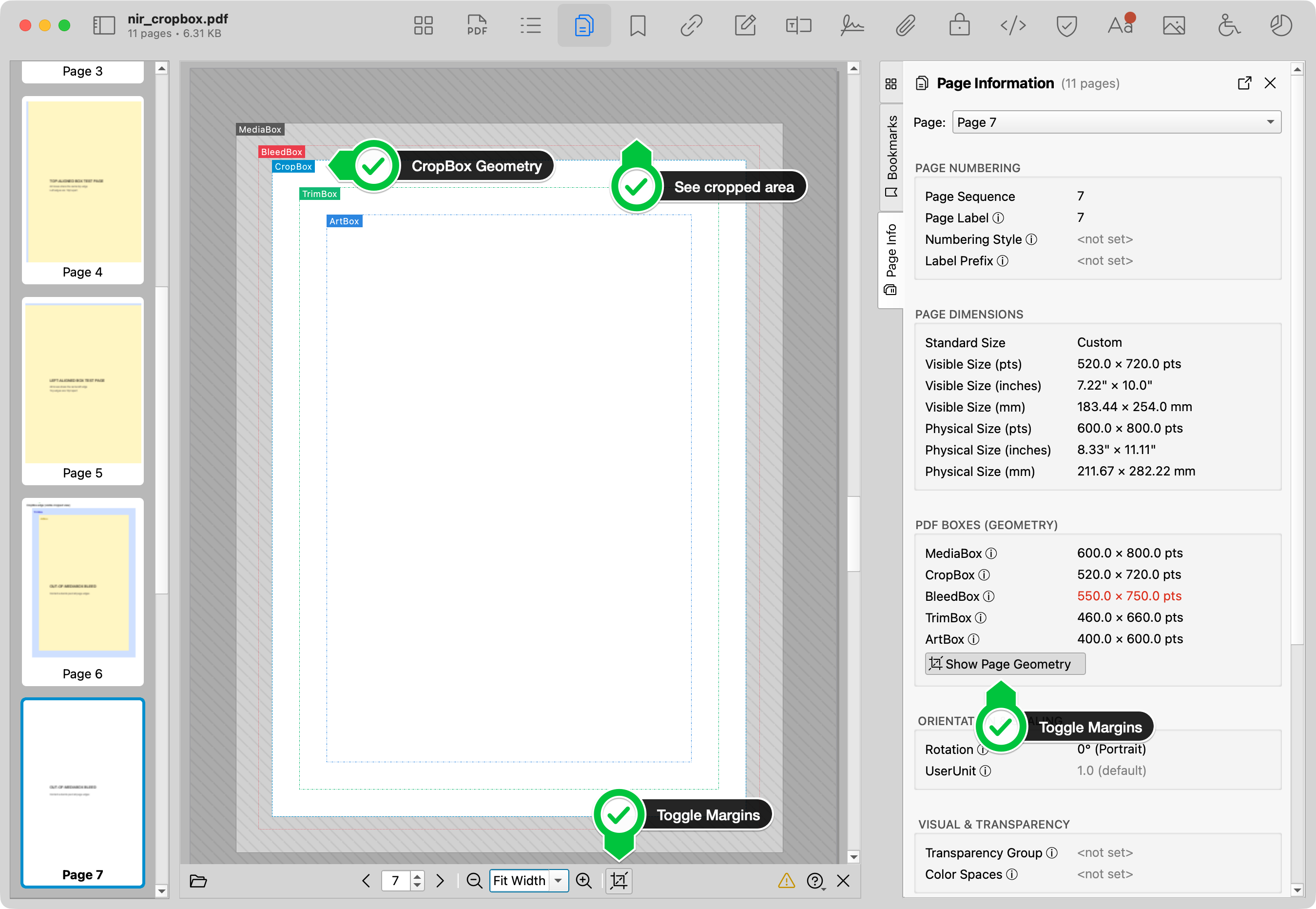Click the page number field
The height and width of the screenshot is (909, 1316).
[x=396, y=881]
